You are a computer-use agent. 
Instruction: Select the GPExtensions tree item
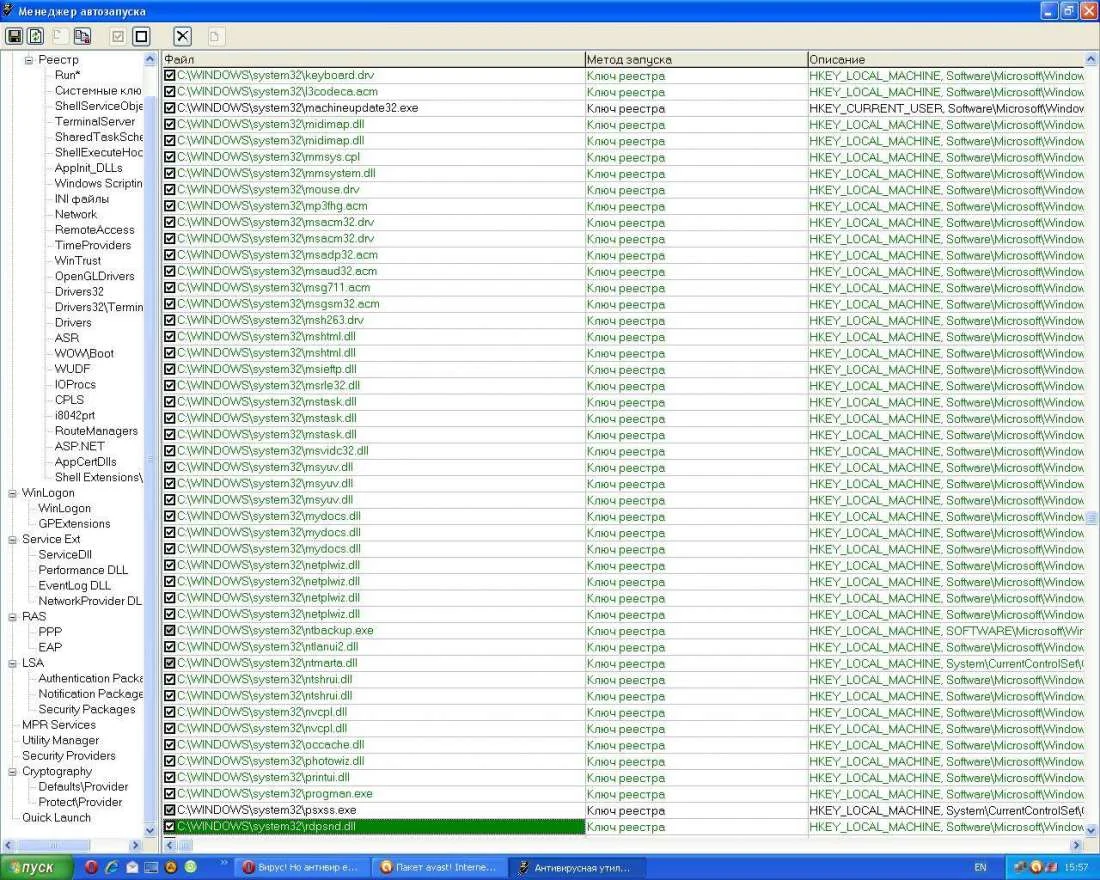tap(74, 524)
